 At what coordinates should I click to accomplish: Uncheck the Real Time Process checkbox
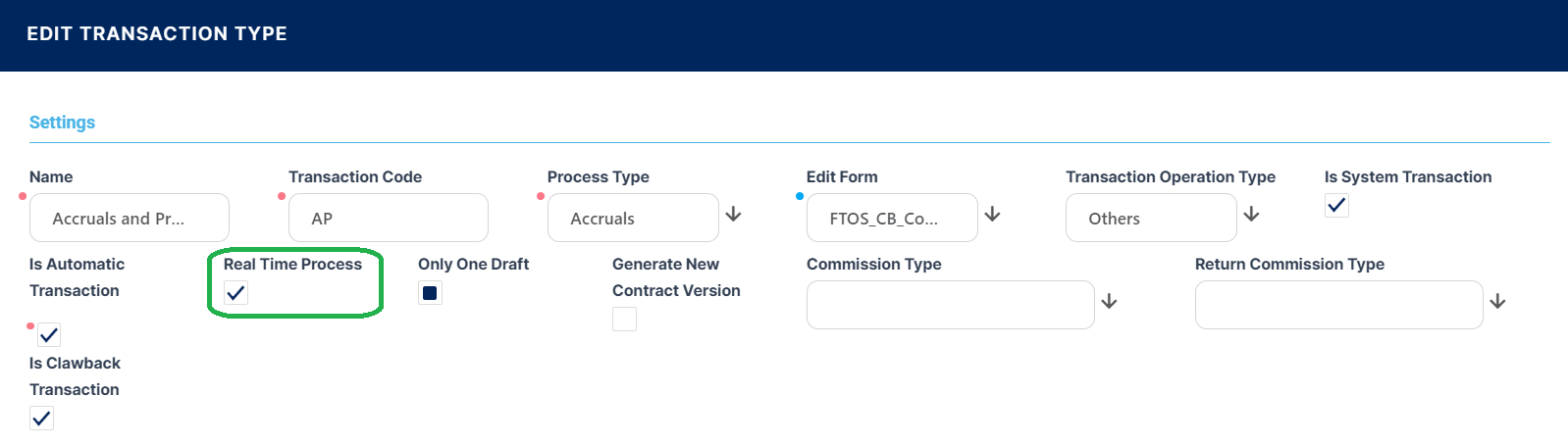tap(235, 292)
